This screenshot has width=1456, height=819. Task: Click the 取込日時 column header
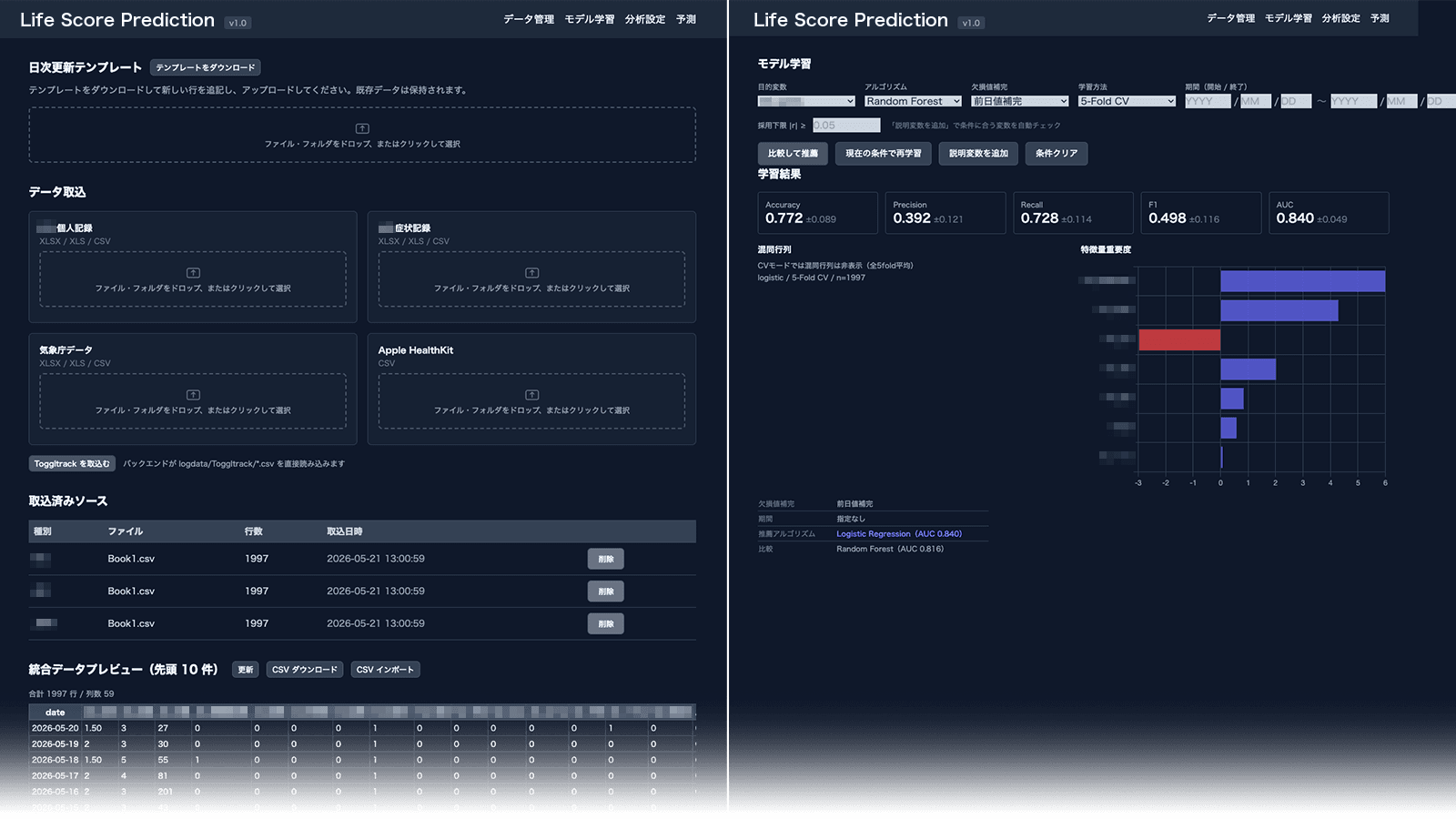point(345,531)
